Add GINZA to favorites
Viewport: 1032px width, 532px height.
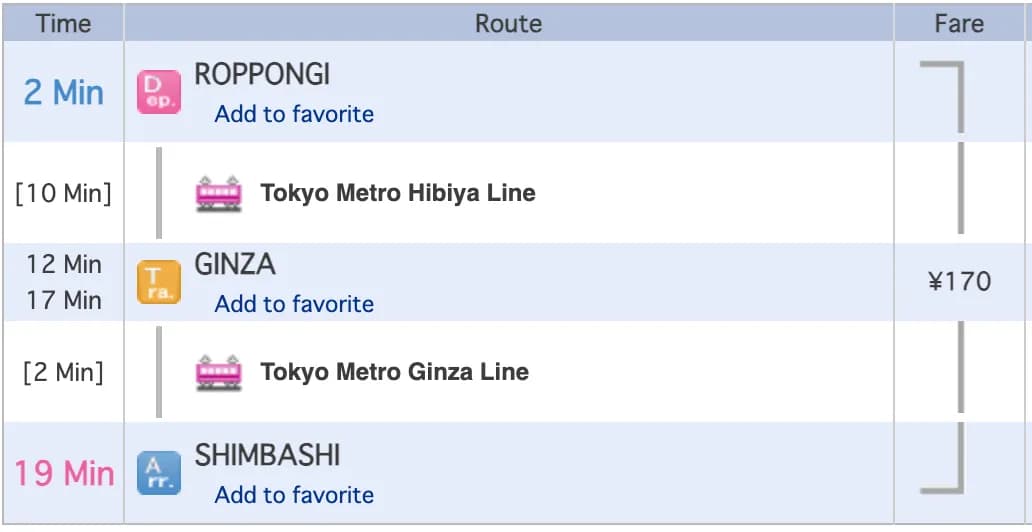pyautogui.click(x=294, y=304)
